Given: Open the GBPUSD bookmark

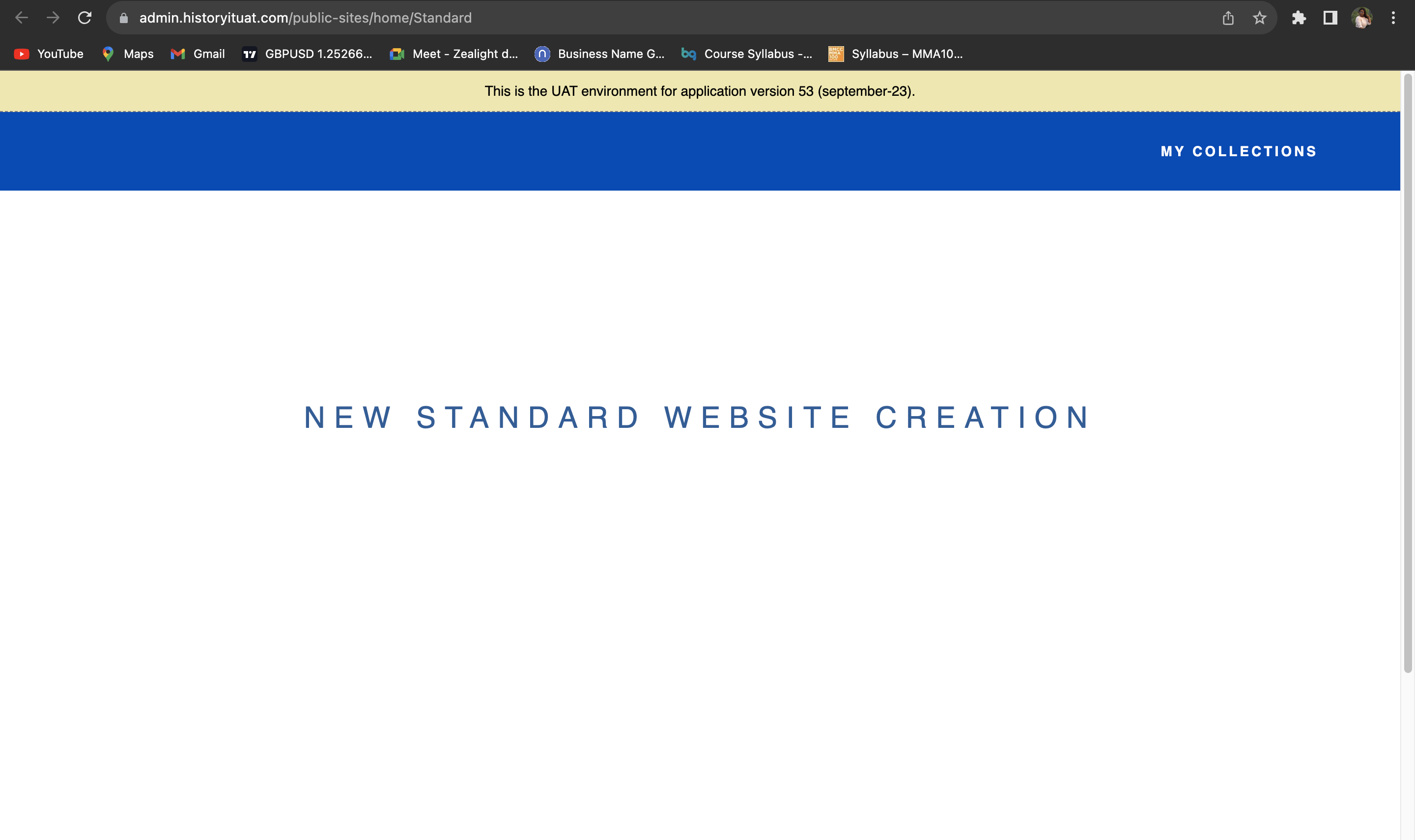Looking at the screenshot, I should [x=308, y=54].
